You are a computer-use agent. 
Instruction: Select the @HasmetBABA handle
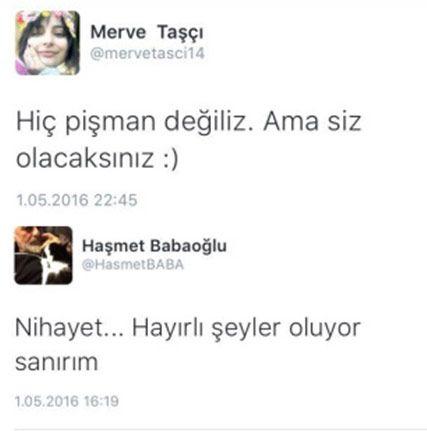click(x=133, y=265)
